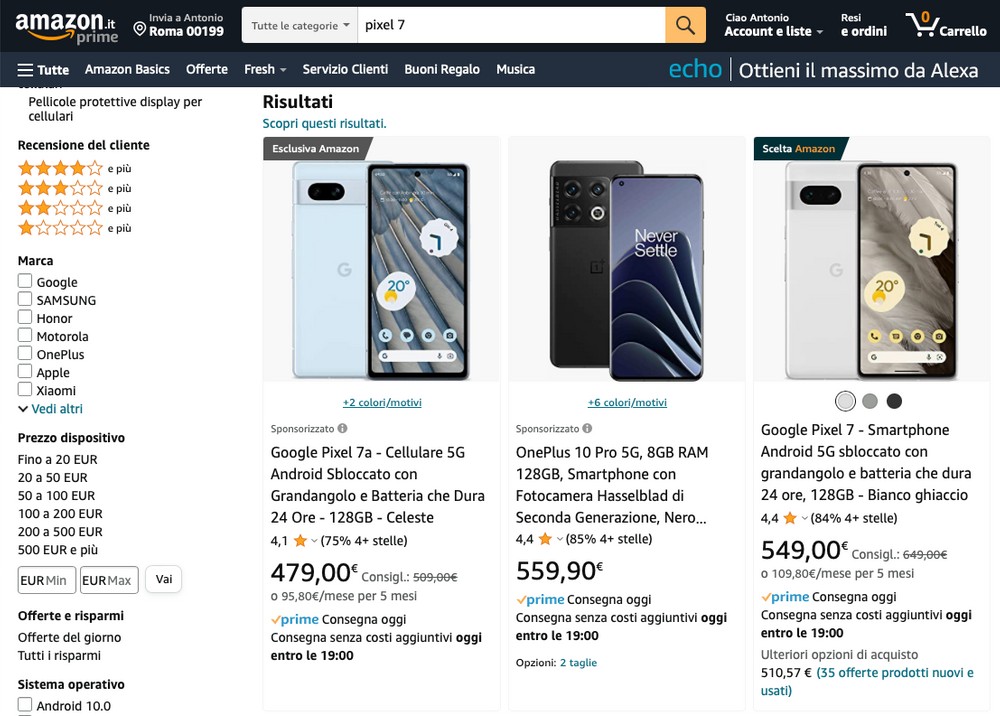Select the black color swatch for Pixel 7

point(894,401)
